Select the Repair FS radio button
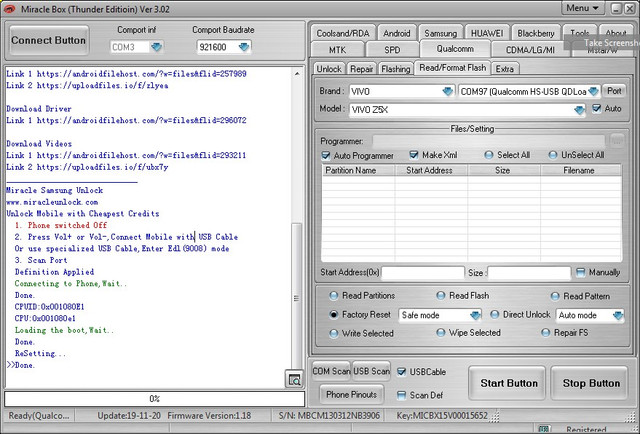This screenshot has width=640, height=434. click(x=545, y=333)
